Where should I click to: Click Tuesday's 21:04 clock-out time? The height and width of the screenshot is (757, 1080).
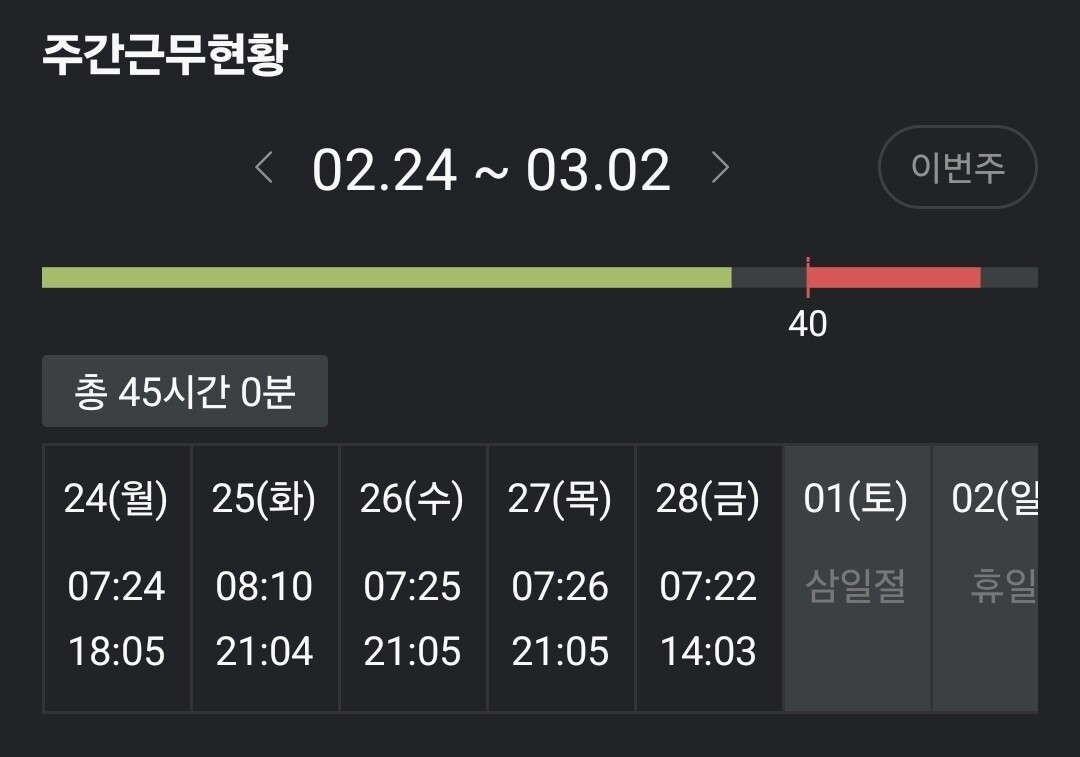pos(264,652)
